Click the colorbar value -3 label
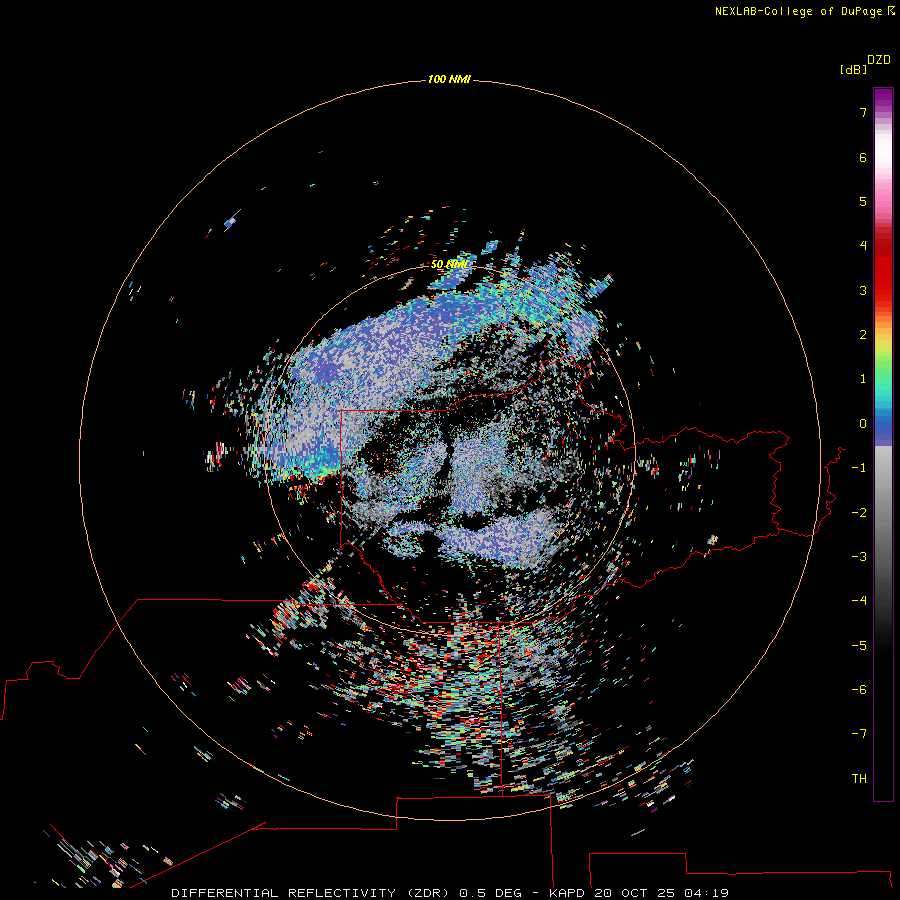 tap(859, 557)
